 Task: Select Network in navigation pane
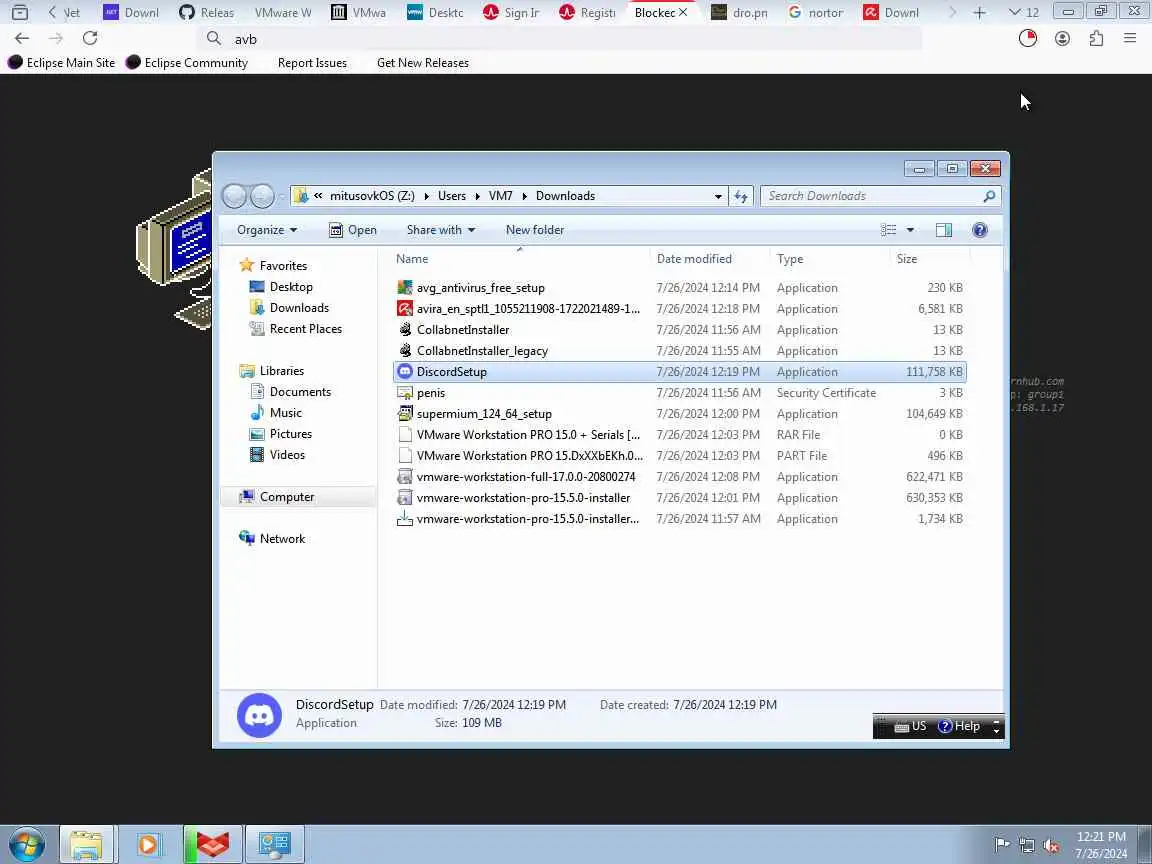273,539
